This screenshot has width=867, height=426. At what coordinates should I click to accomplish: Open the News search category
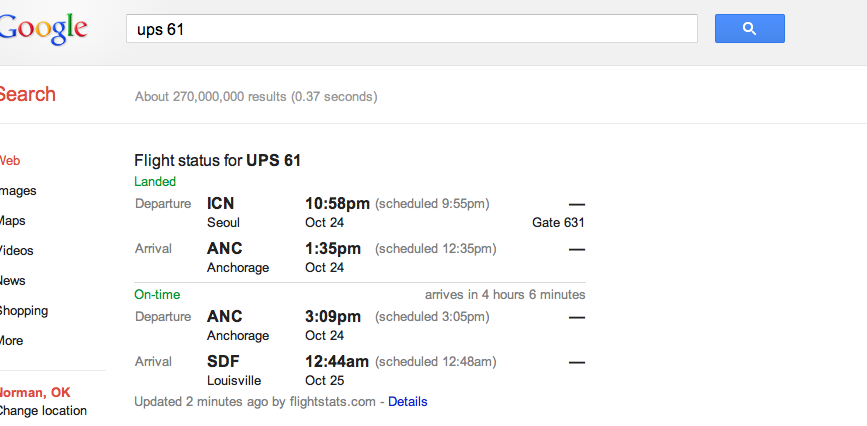point(12,280)
